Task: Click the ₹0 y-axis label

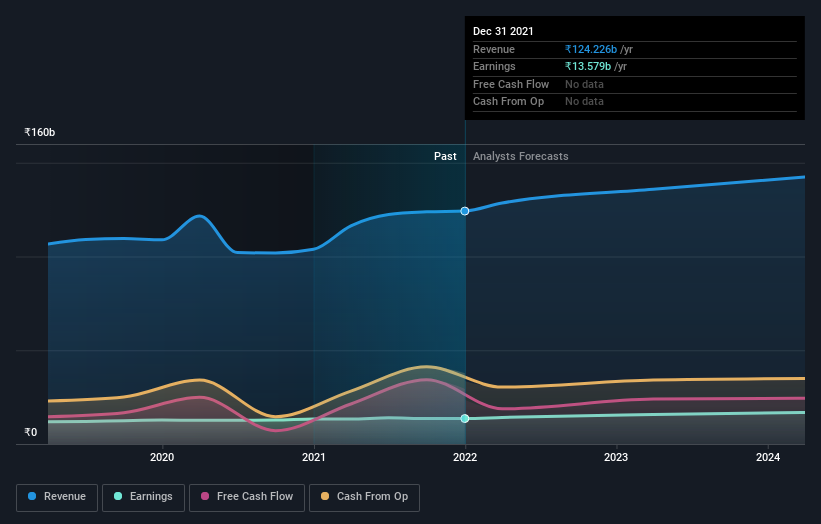Action: click(x=30, y=432)
